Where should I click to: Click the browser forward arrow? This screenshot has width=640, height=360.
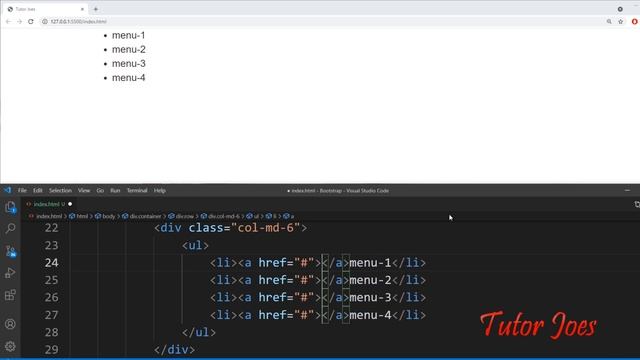click(x=19, y=21)
